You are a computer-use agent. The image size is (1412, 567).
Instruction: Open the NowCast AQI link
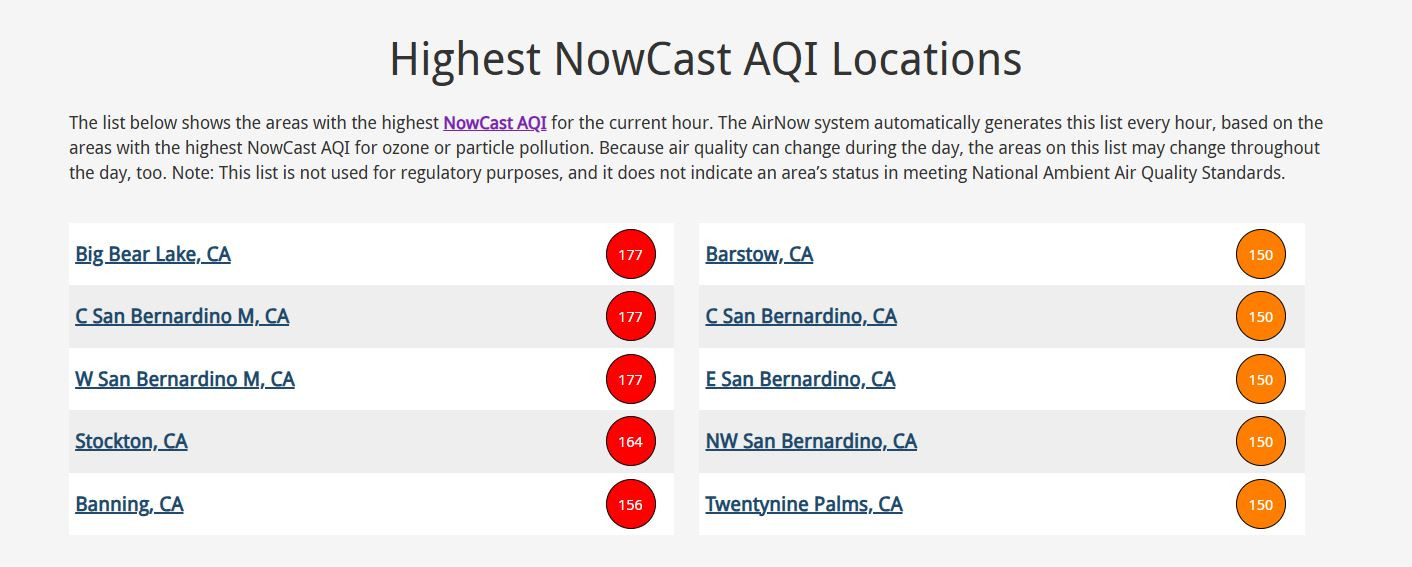click(495, 123)
